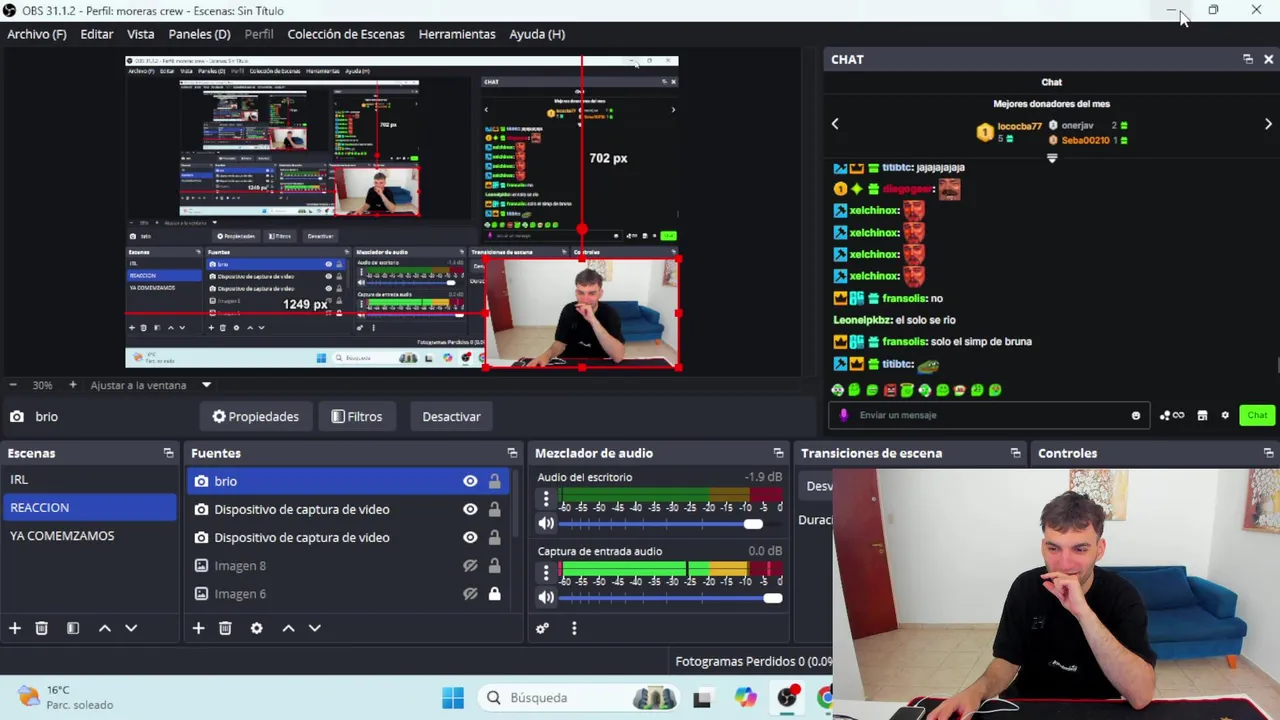Show previous donor leaderboard with left chevron

(835, 124)
